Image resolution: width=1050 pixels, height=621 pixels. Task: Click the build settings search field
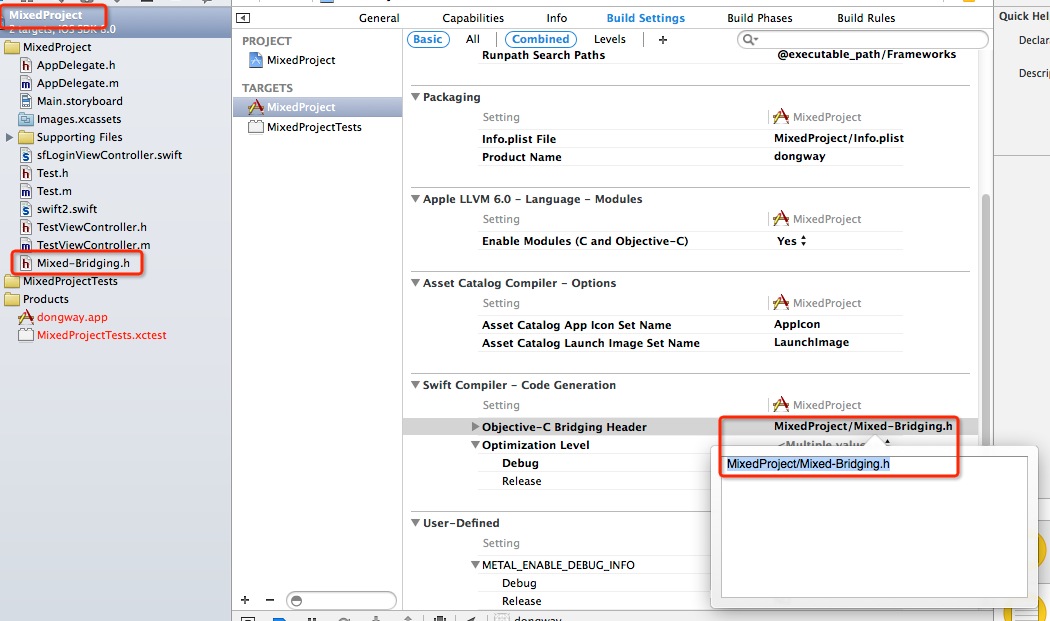pyautogui.click(x=862, y=40)
